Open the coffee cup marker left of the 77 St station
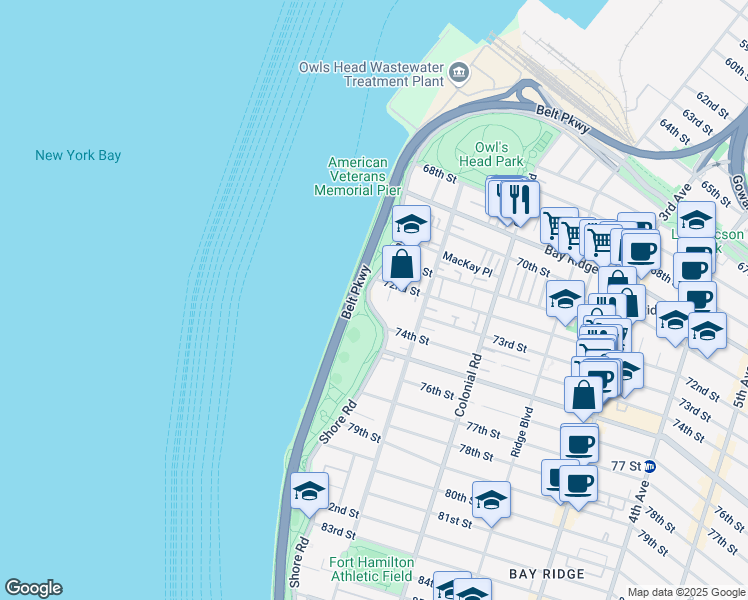 tap(579, 444)
